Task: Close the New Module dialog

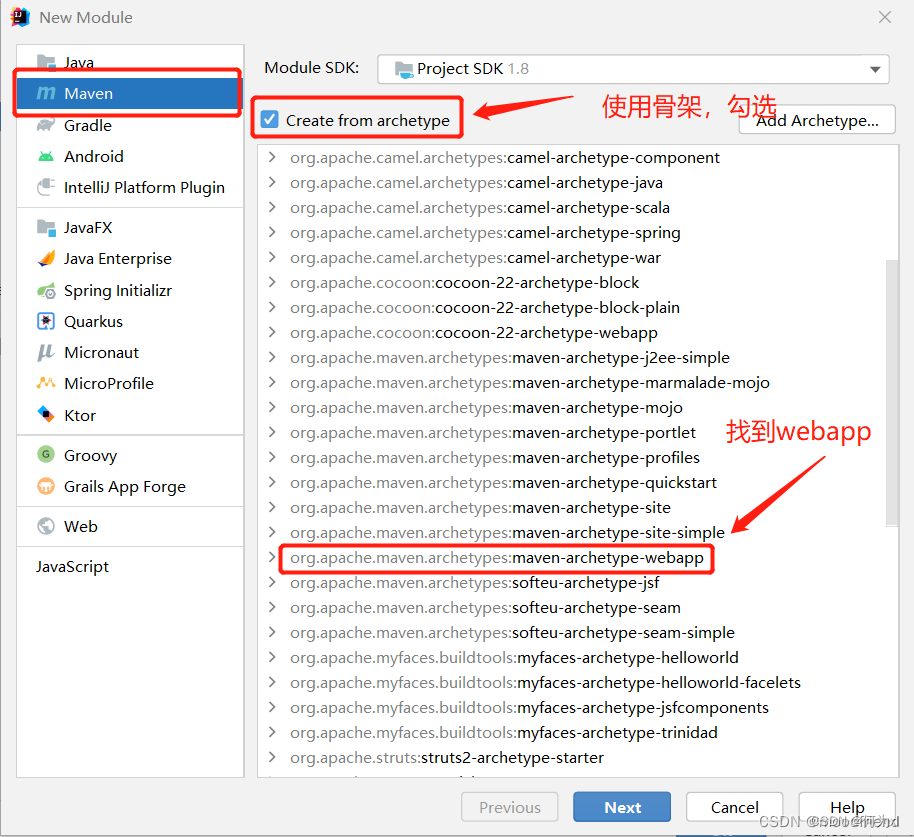Action: click(885, 17)
